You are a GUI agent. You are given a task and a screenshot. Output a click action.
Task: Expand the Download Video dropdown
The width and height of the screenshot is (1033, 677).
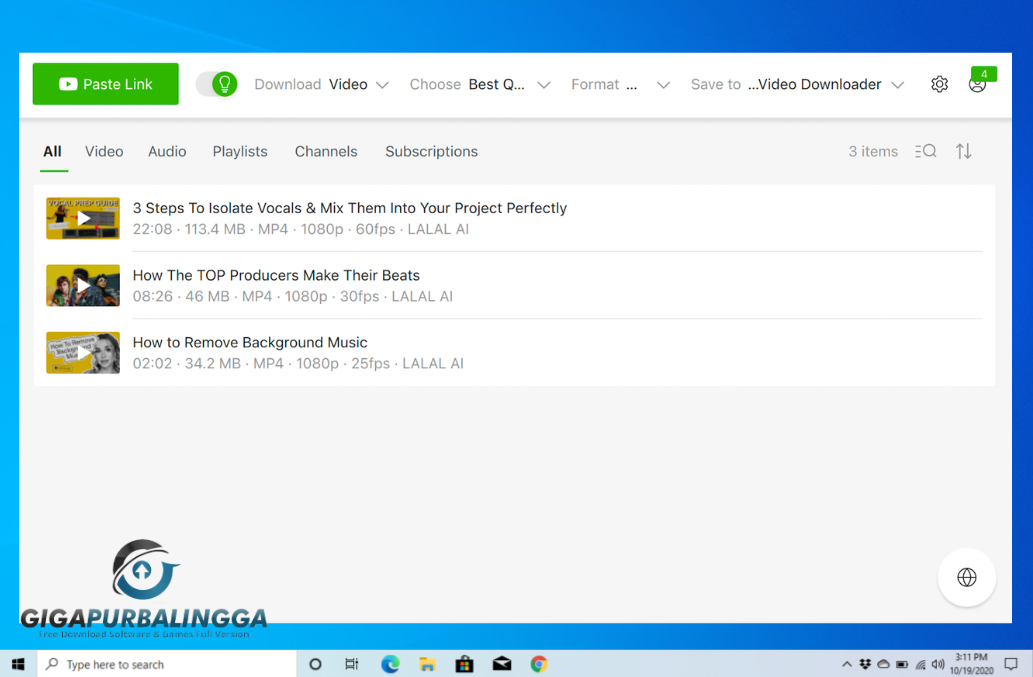pyautogui.click(x=359, y=84)
